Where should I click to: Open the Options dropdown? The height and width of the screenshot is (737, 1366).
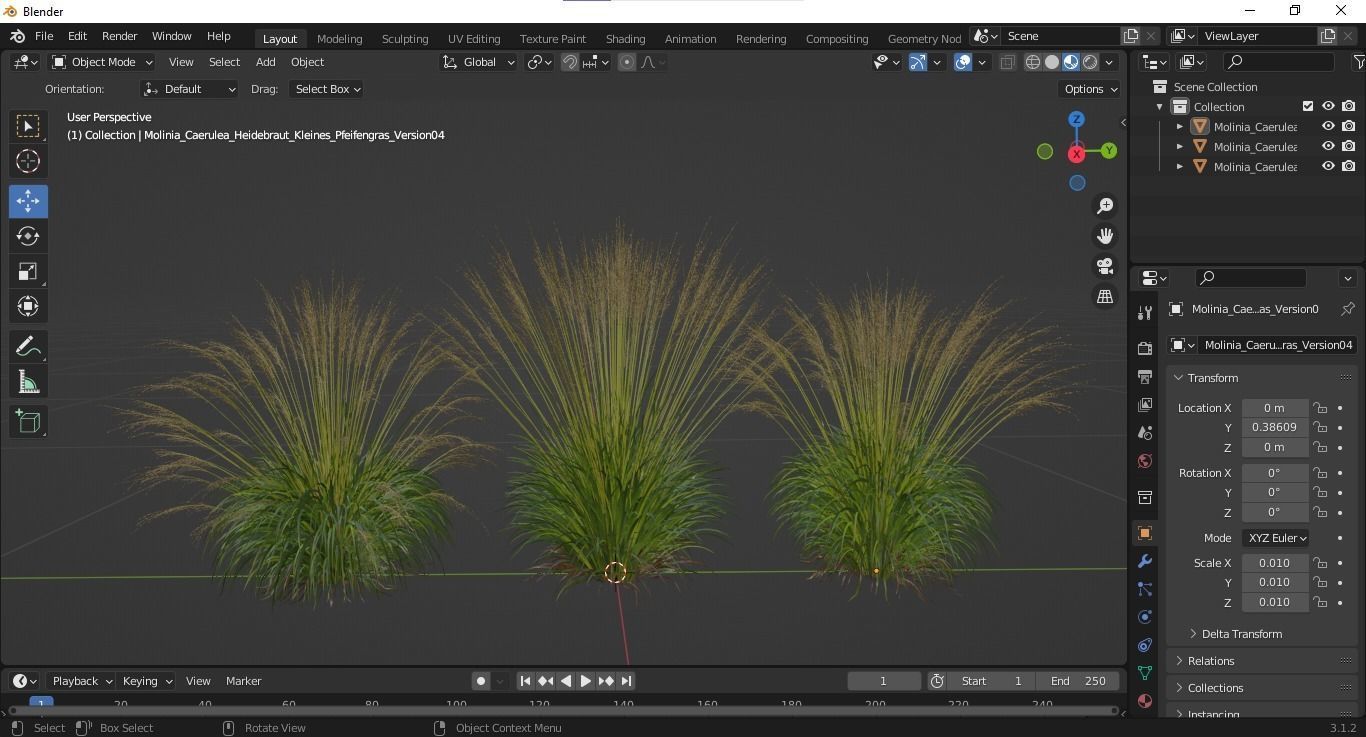click(x=1090, y=89)
